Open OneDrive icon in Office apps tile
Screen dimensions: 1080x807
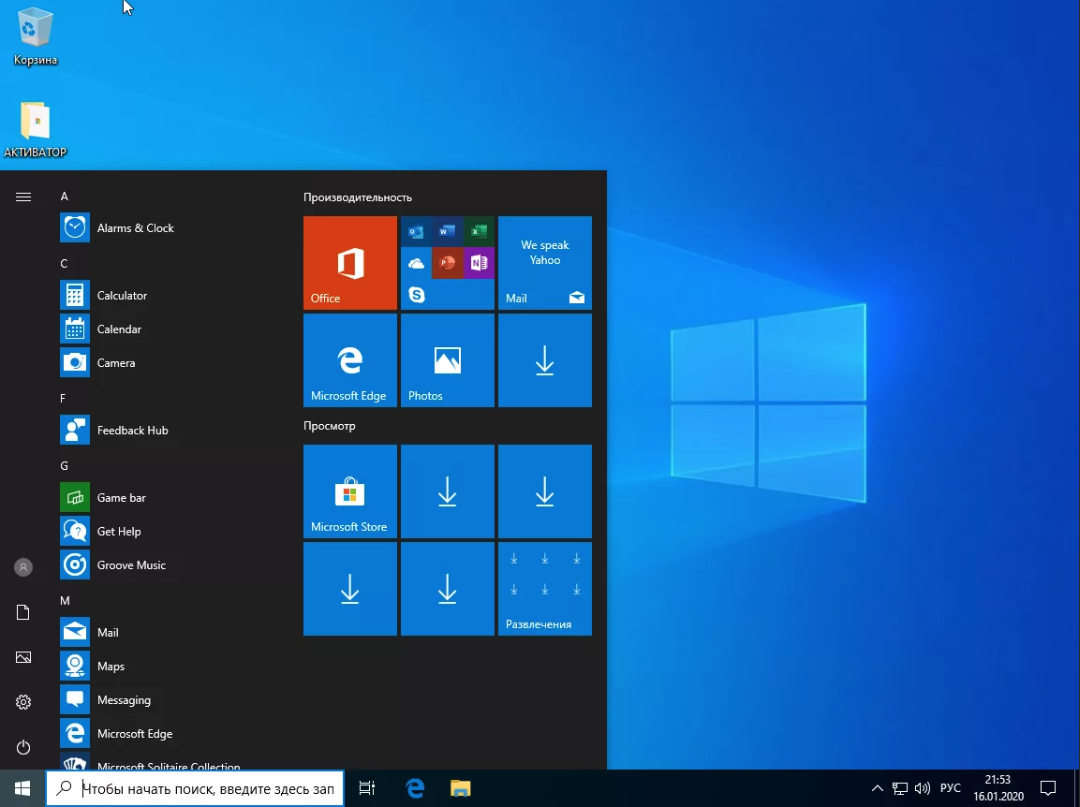(416, 263)
